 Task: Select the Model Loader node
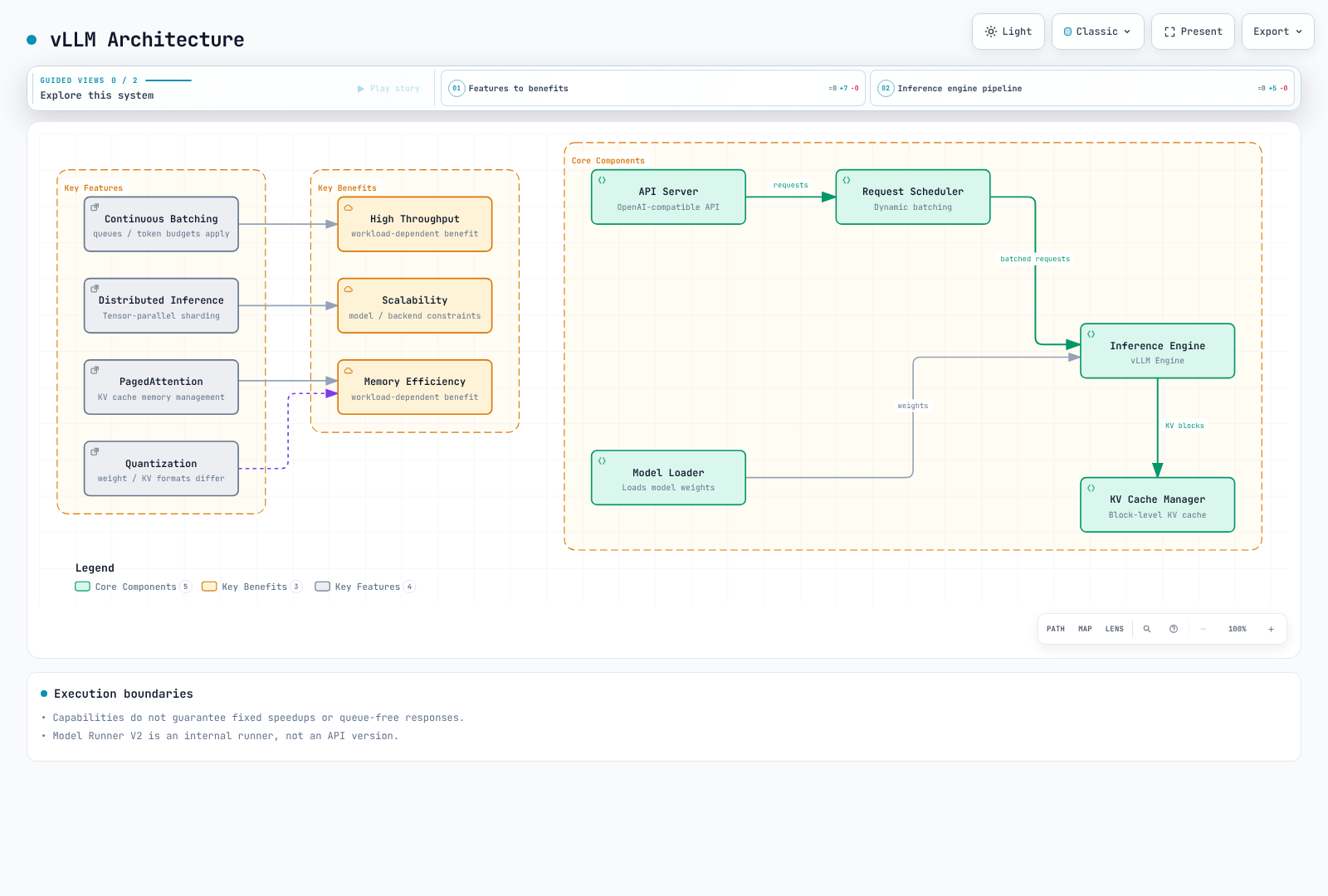tap(668, 478)
